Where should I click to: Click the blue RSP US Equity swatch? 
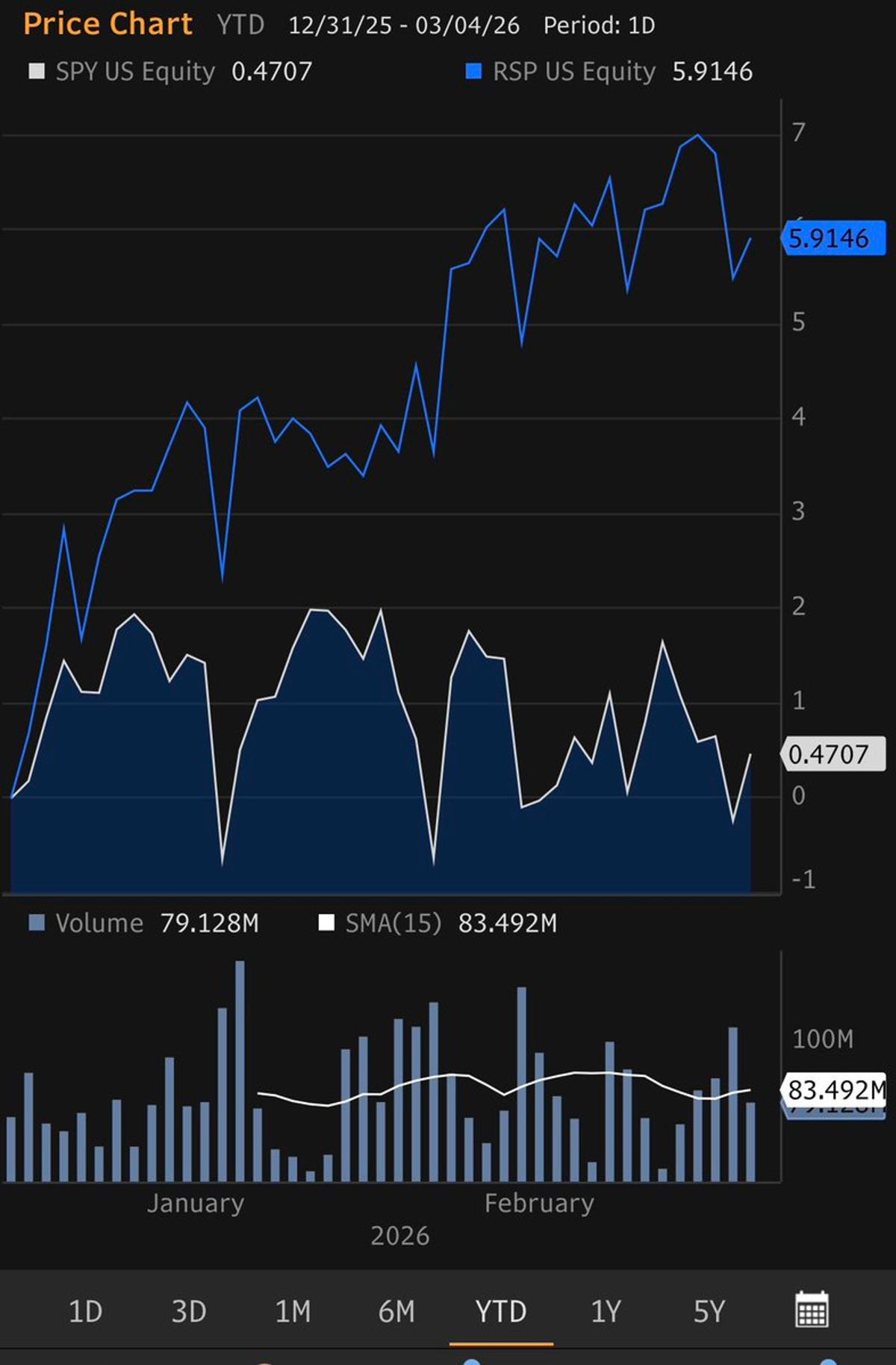tap(473, 72)
